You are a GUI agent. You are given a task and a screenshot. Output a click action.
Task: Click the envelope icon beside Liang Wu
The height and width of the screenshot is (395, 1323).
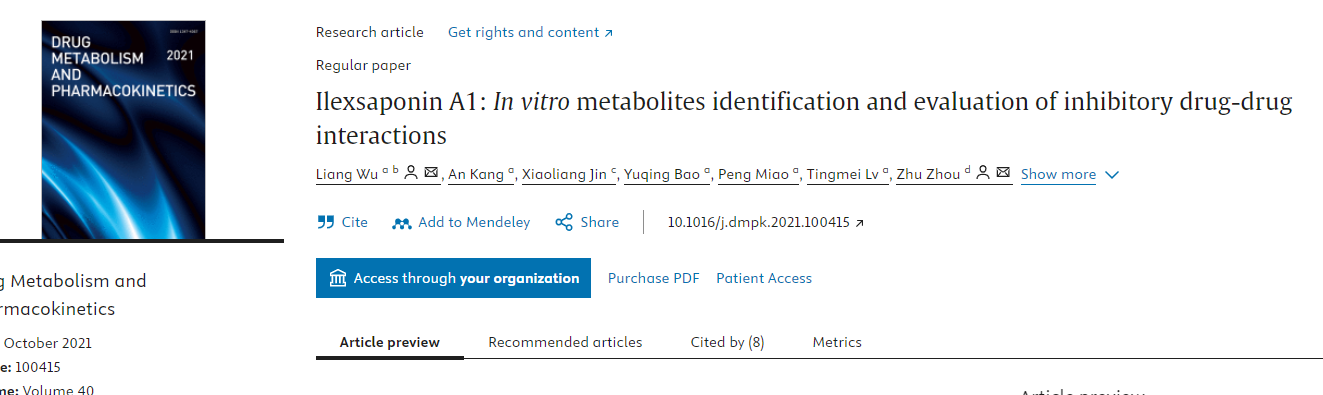[431, 173]
